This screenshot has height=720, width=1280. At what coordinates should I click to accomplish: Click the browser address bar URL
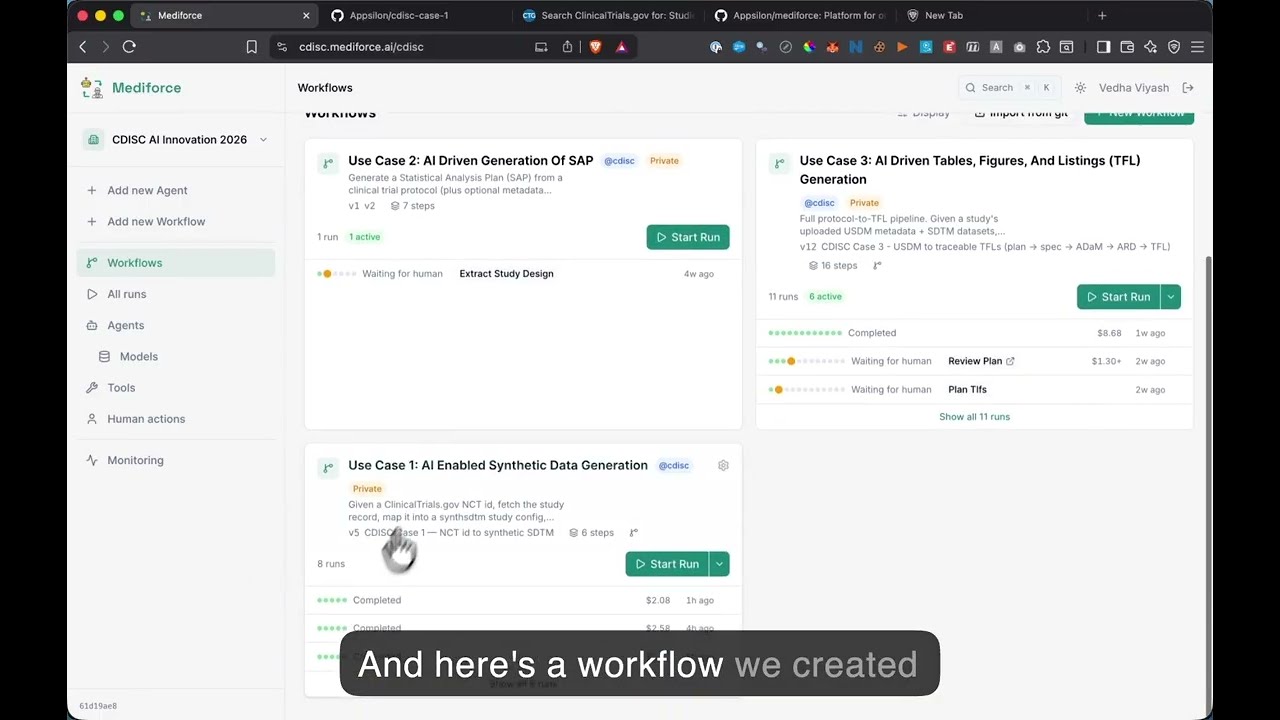[x=361, y=47]
